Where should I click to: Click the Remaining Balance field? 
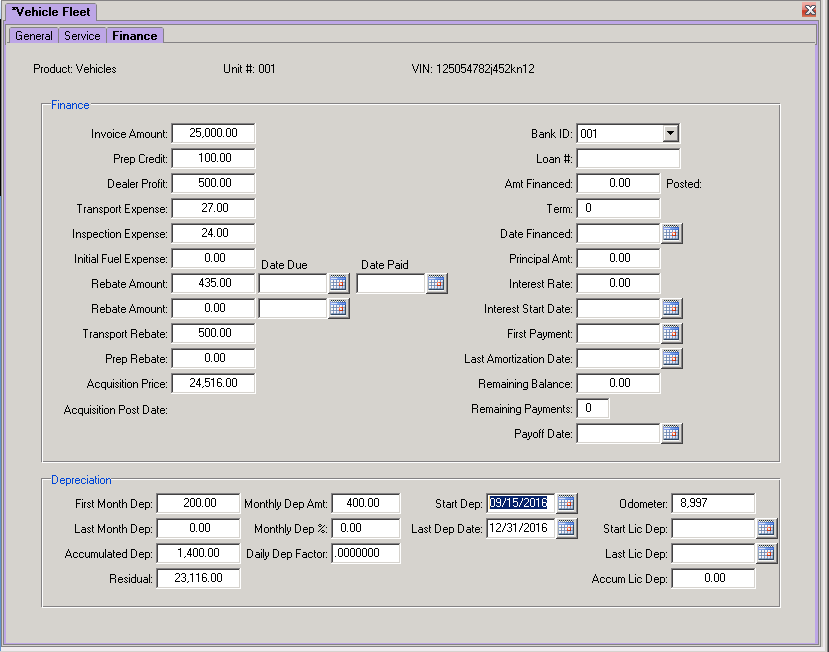[x=618, y=383]
